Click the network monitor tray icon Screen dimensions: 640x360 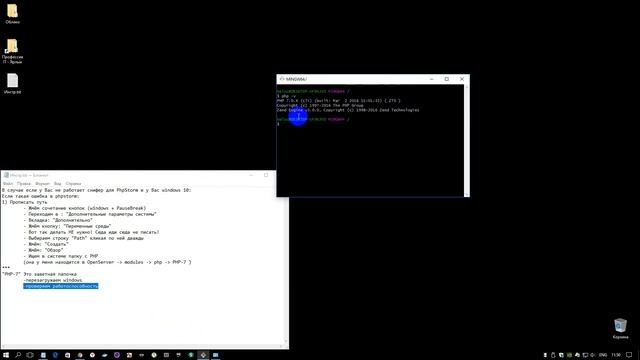585,355
